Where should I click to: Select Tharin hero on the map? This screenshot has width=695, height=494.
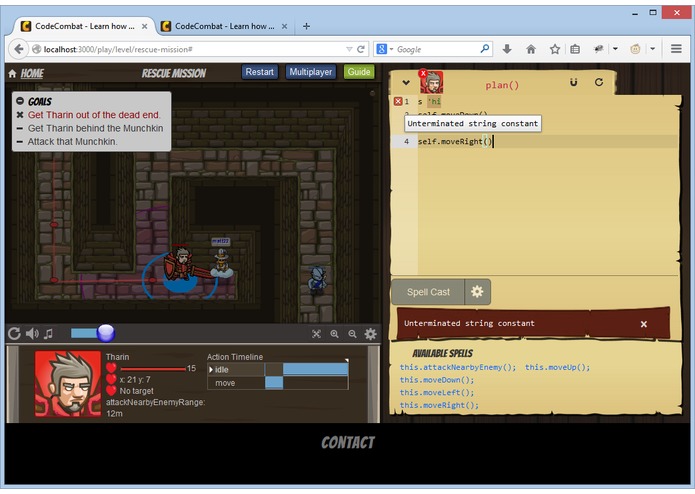coord(181,266)
